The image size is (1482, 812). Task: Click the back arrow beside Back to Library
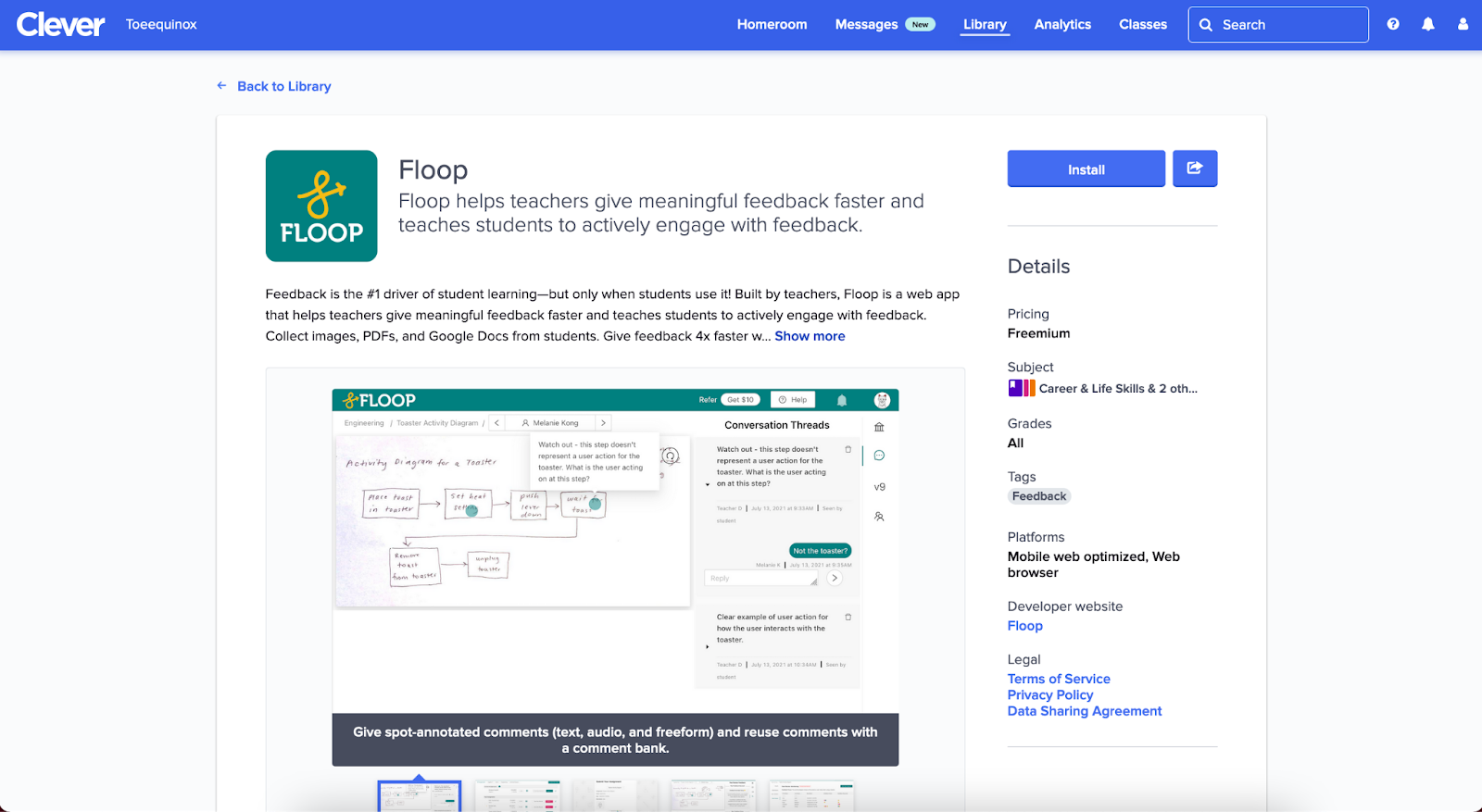coord(221,85)
